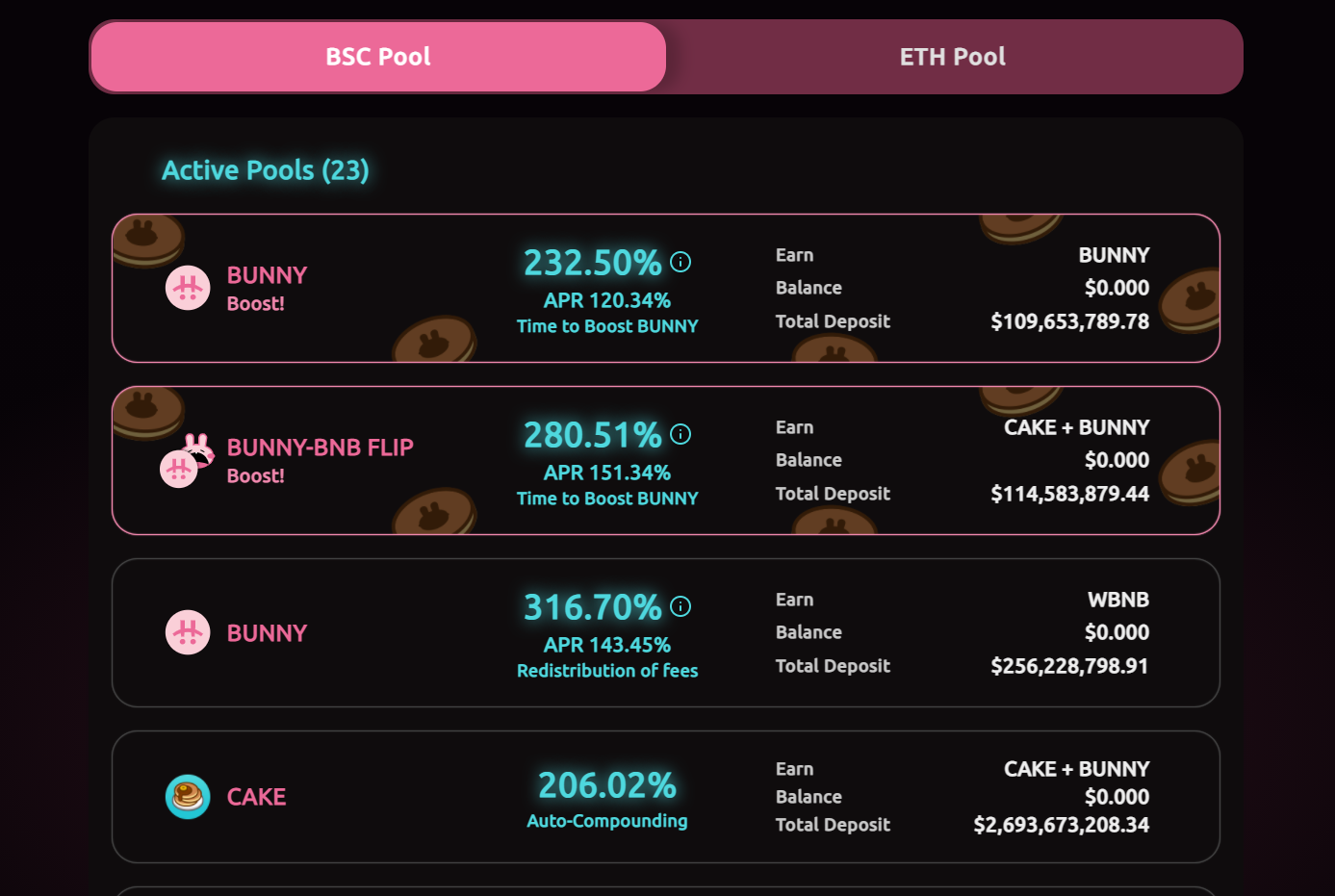Switch to the ETH Pool tab
The height and width of the screenshot is (896, 1335).
coord(953,57)
